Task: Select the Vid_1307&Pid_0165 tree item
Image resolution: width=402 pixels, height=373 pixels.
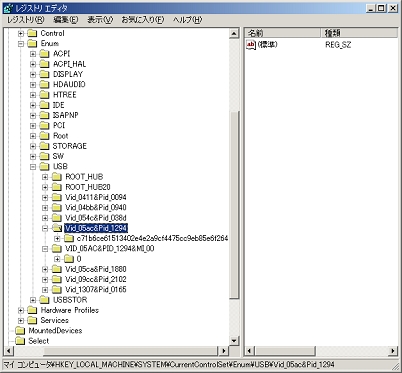Action: coord(96,290)
